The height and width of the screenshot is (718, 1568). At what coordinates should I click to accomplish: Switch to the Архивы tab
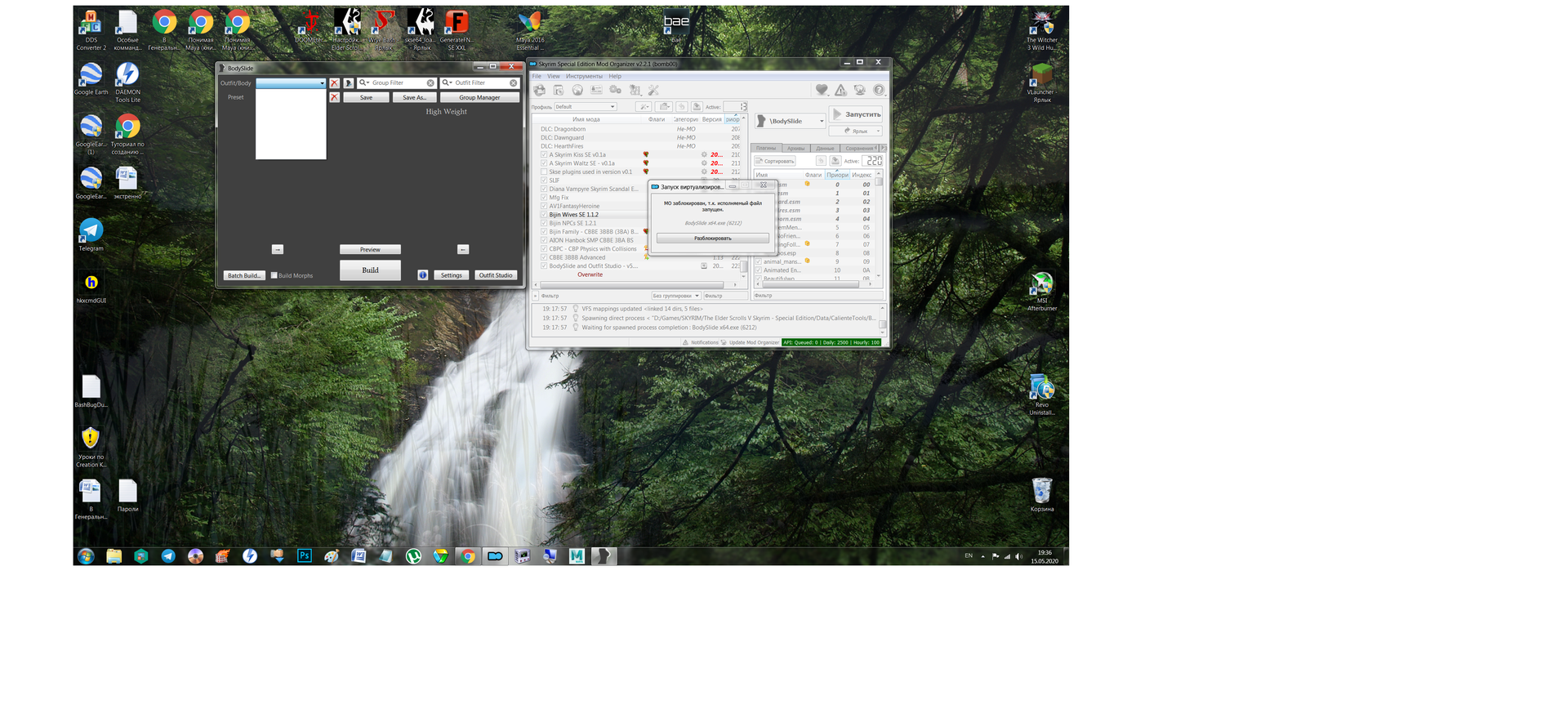pyautogui.click(x=795, y=149)
